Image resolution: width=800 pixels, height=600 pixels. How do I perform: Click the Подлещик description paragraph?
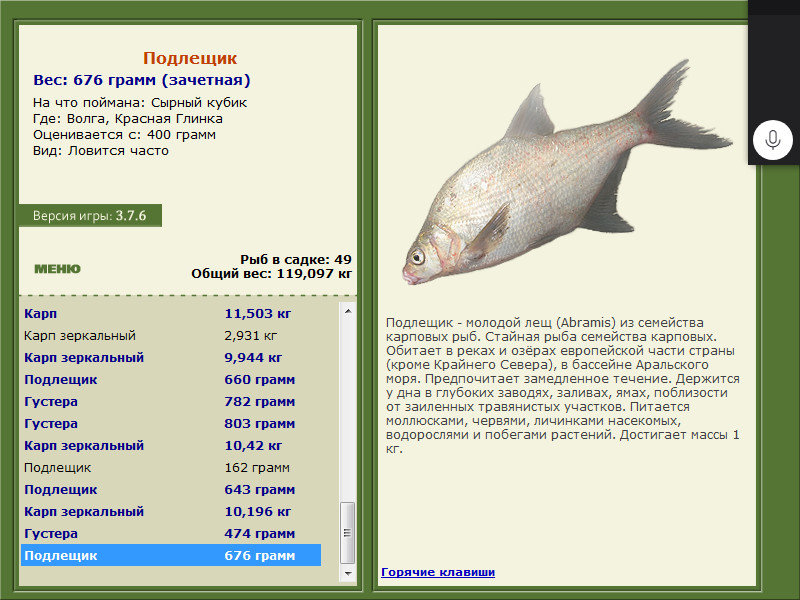click(563, 385)
